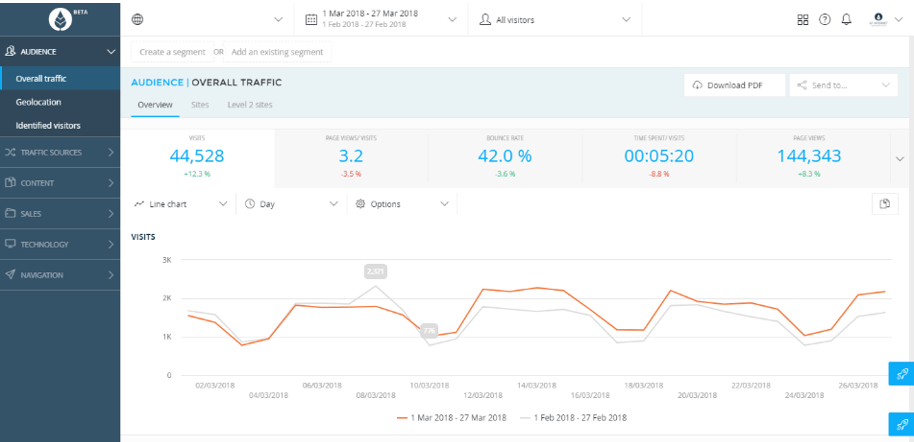
Task: Open the apps grid icon
Action: click(x=803, y=19)
